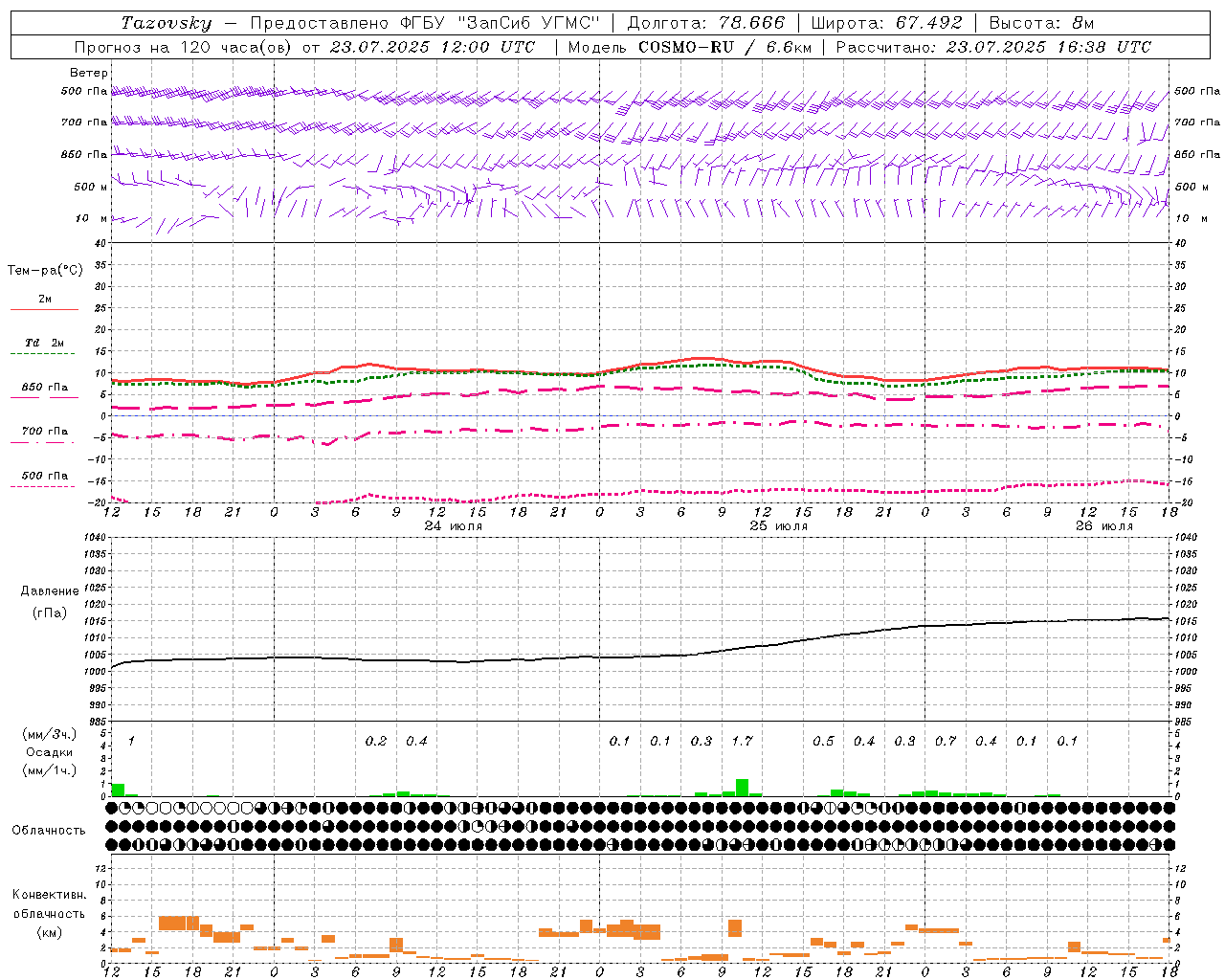Click the (мм/3ч.) precipitation unit label
The image size is (1225, 980).
click(x=50, y=734)
